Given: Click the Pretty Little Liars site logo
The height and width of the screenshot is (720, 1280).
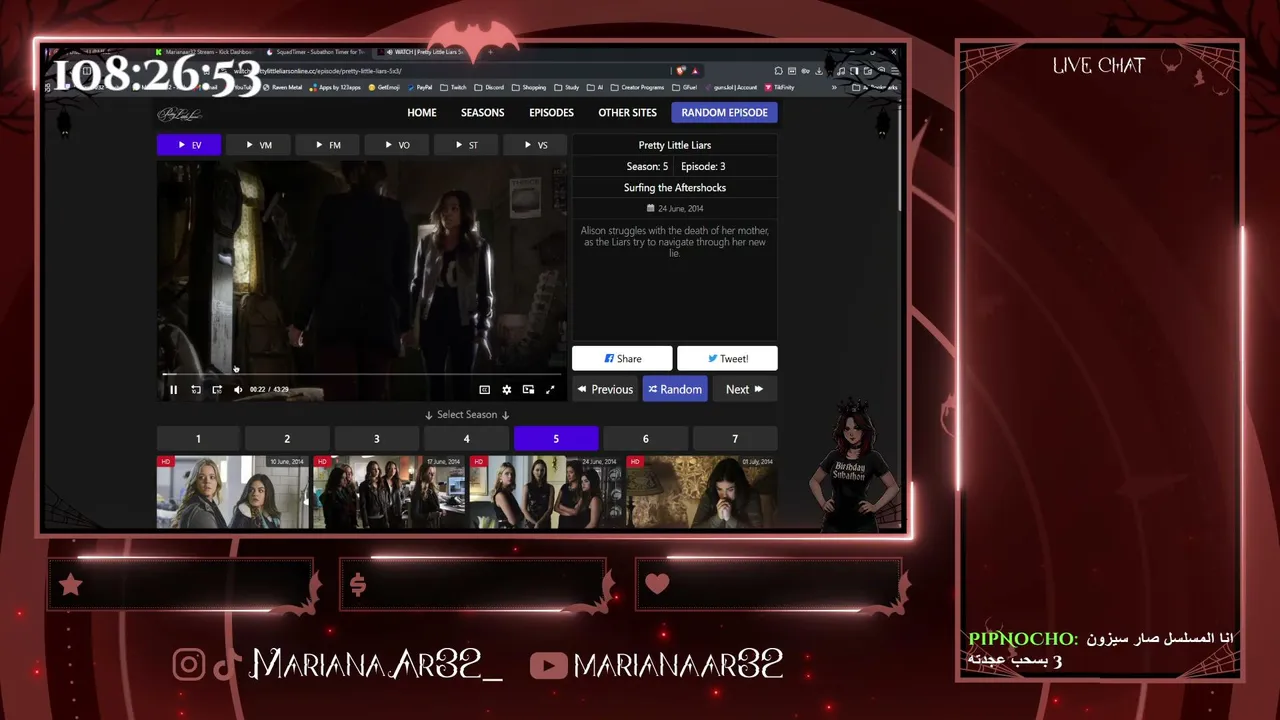Looking at the screenshot, I should click(x=180, y=114).
